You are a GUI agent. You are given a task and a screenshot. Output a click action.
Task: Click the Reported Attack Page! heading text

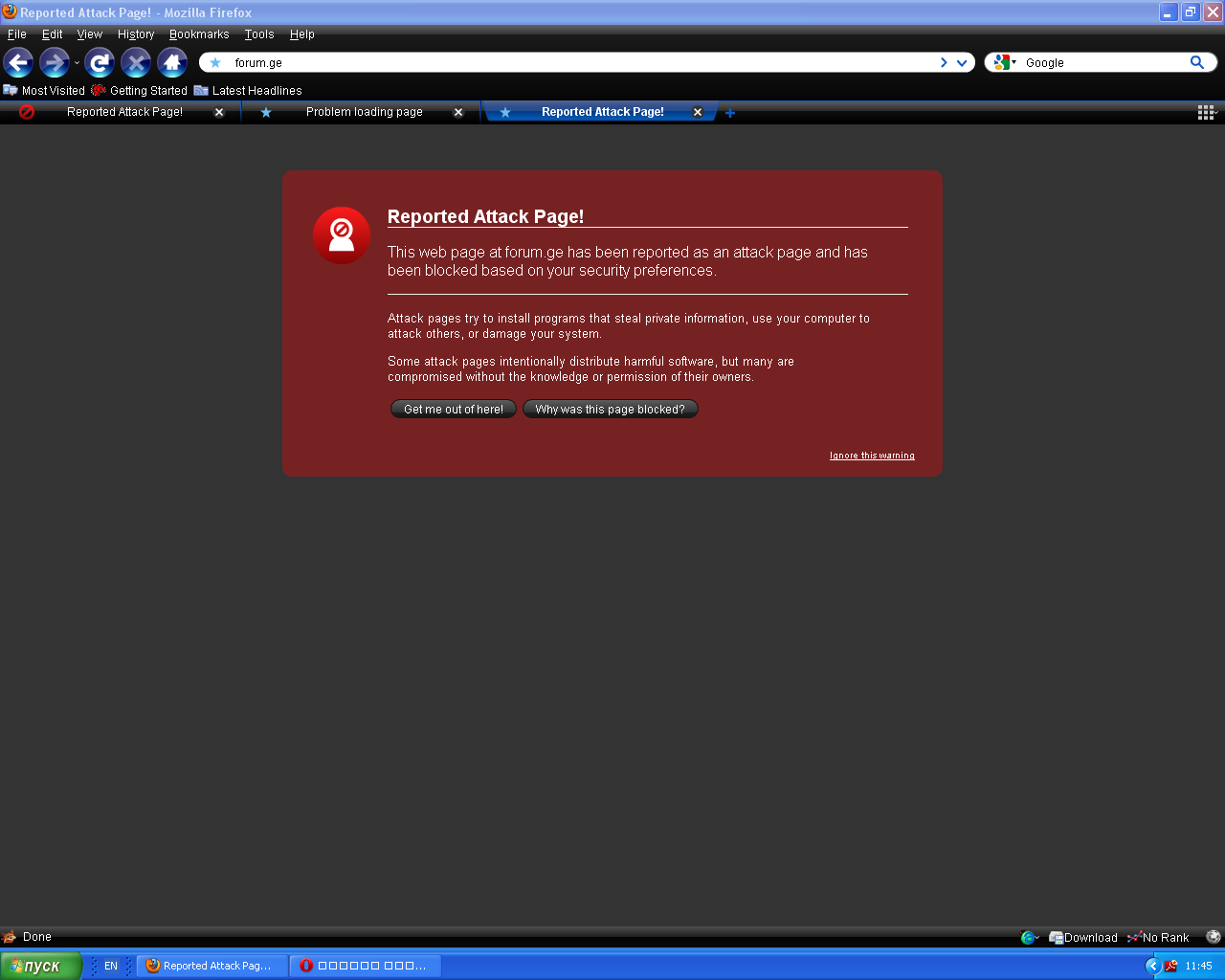485,216
